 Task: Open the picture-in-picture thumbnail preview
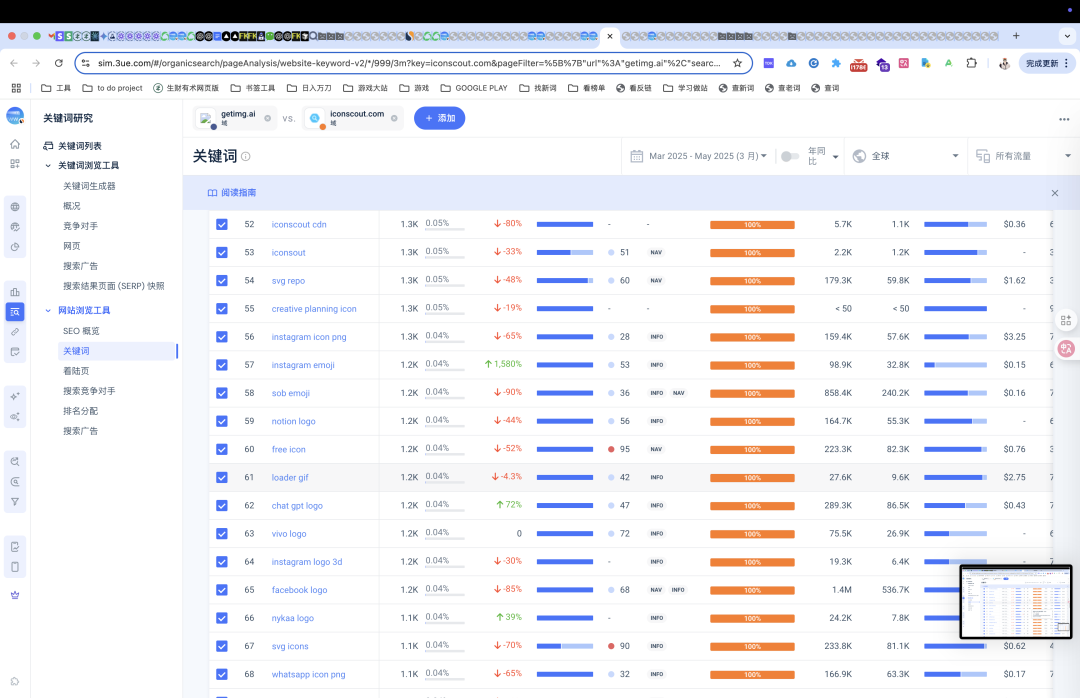(1016, 602)
